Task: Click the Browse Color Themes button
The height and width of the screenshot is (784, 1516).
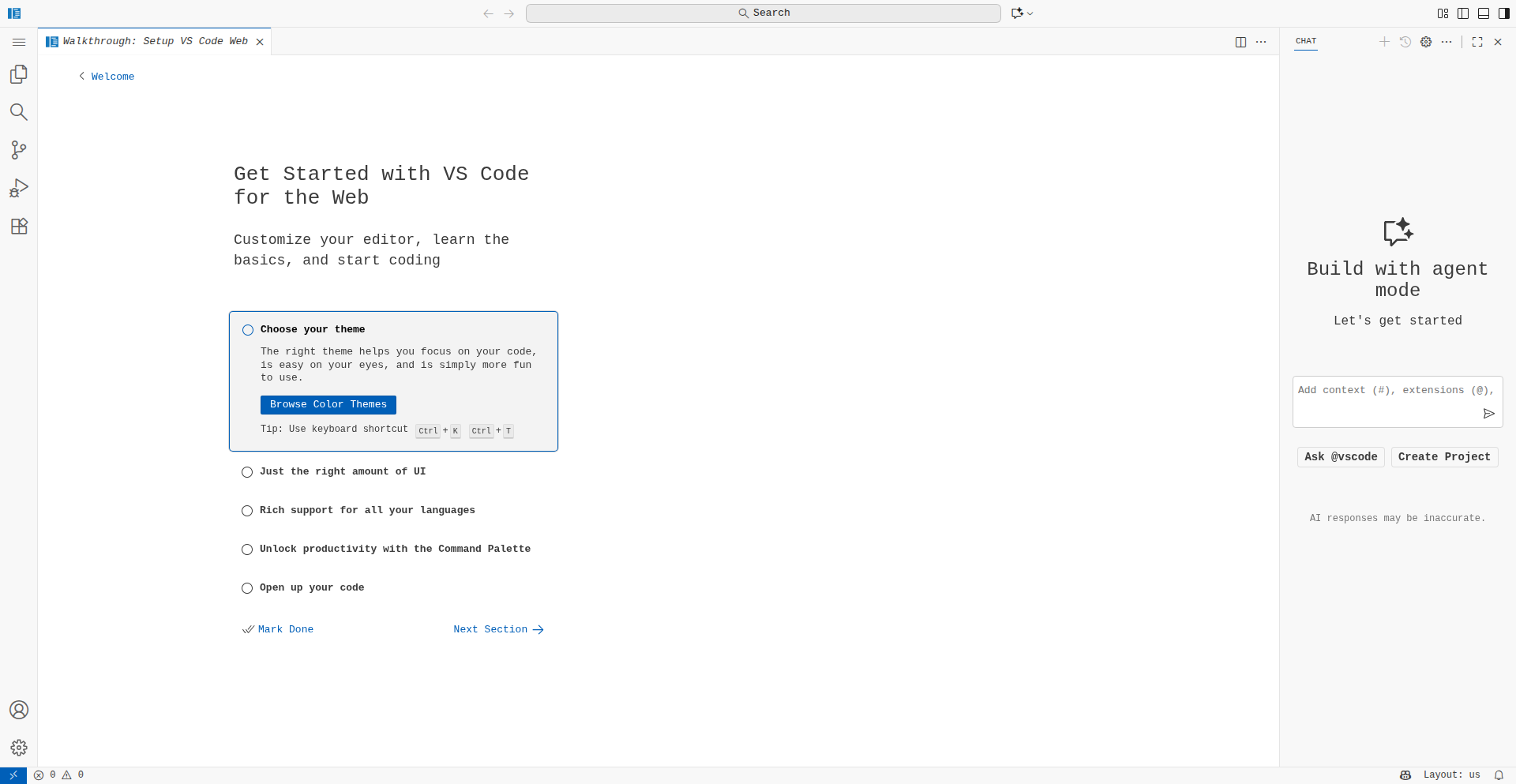Action: coord(328,405)
